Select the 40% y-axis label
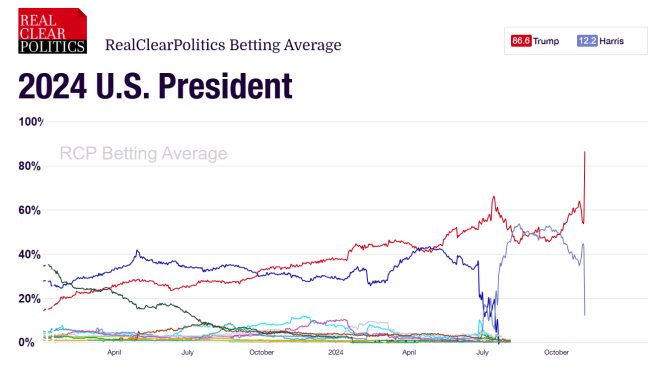 pyautogui.click(x=30, y=254)
